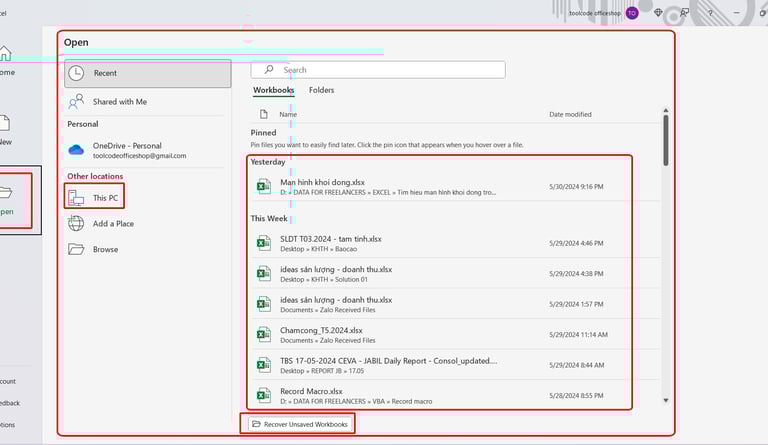Viewport: 768px width, 445px height.
Task: Select the Recent location with clock icon
Action: [x=147, y=73]
